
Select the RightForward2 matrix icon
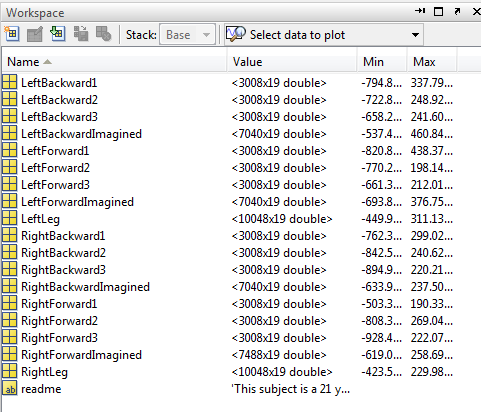point(9,320)
